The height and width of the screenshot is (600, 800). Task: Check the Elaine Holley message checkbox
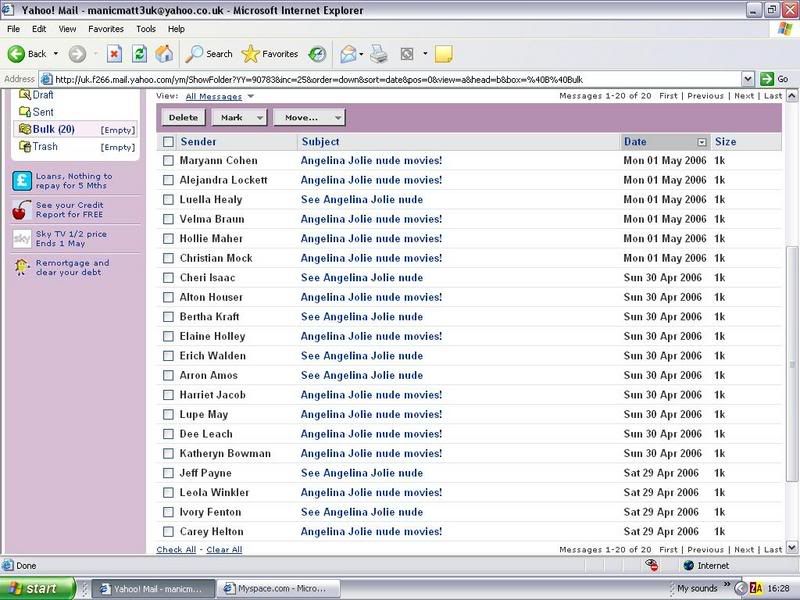(x=168, y=336)
